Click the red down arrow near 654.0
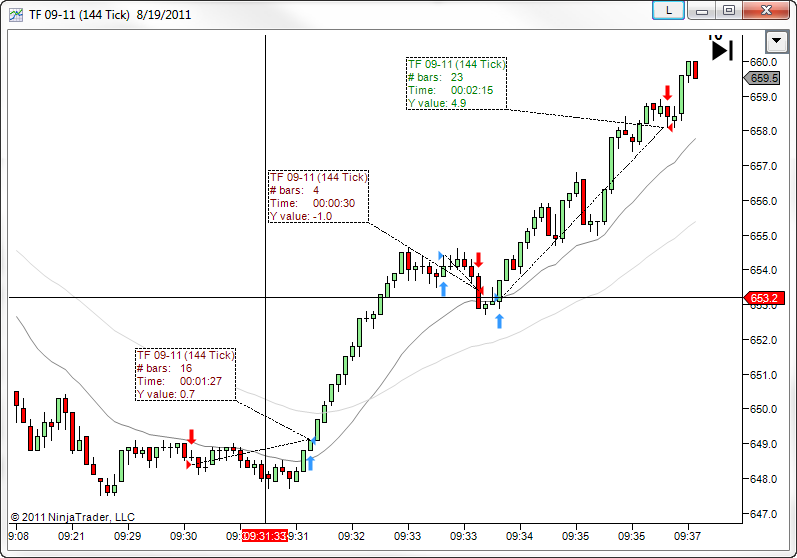This screenshot has height=558, width=797. click(478, 260)
